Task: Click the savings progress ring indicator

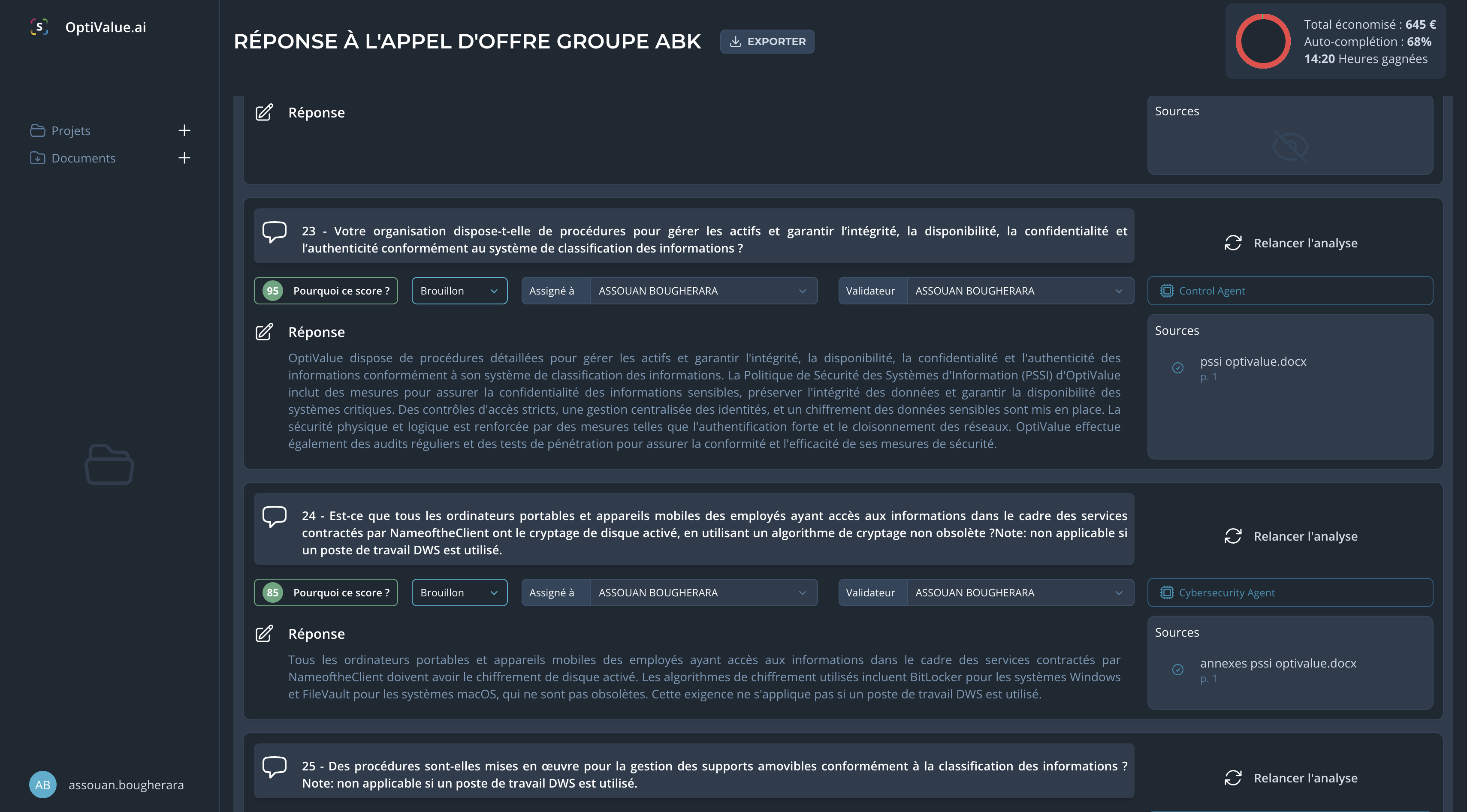Action: click(1262, 42)
